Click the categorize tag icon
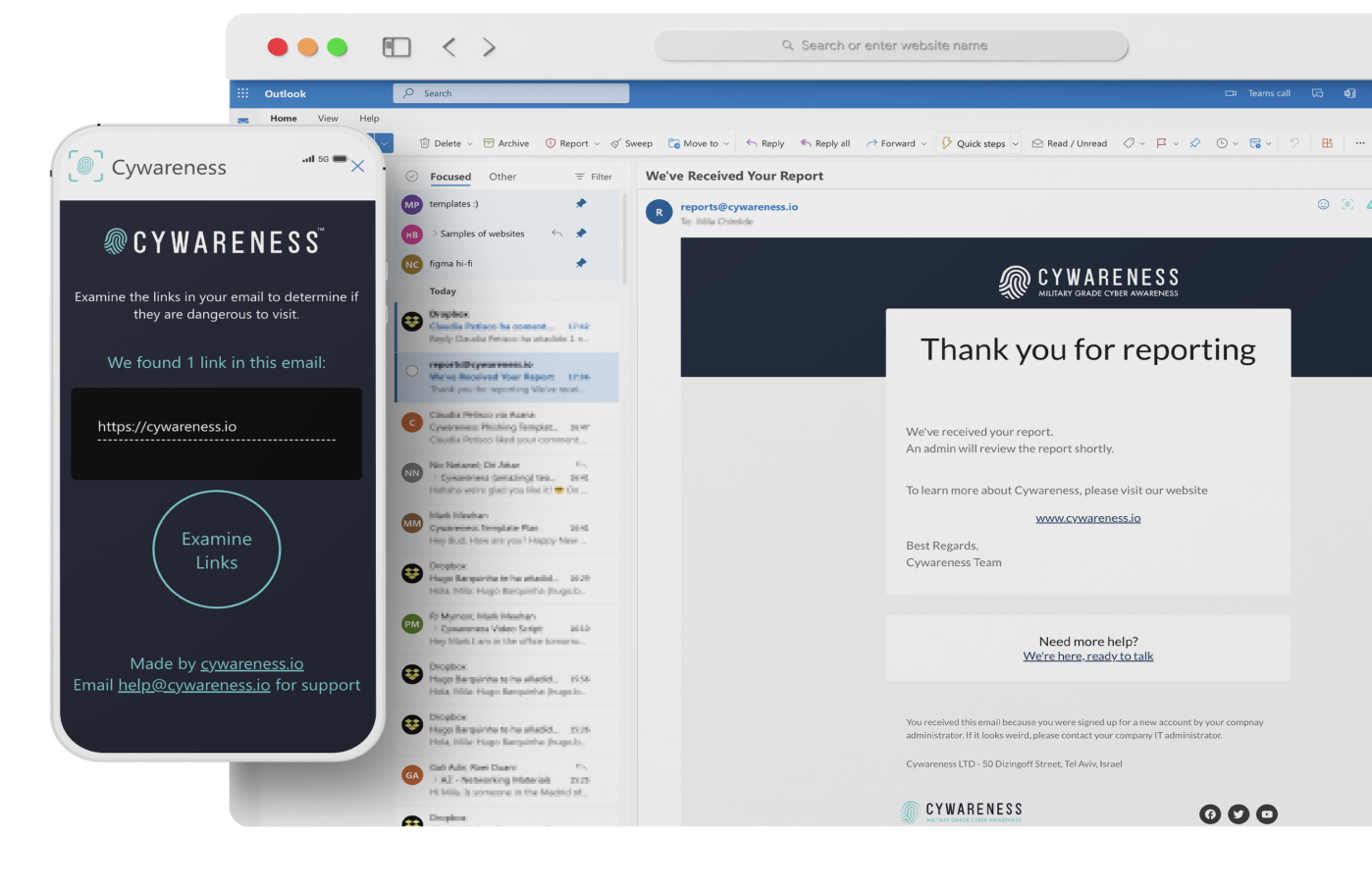Viewport: 1372px width, 891px height. (x=1129, y=143)
